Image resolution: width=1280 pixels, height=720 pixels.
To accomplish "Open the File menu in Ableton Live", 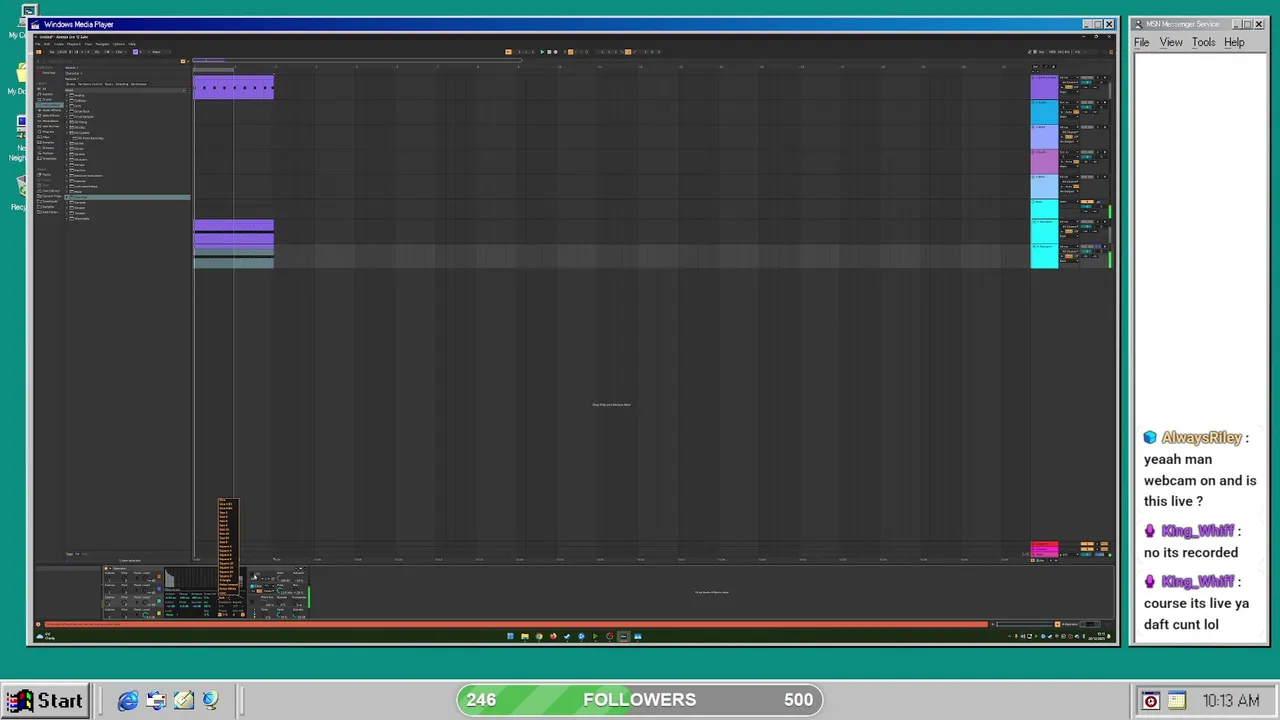I will pos(38,44).
